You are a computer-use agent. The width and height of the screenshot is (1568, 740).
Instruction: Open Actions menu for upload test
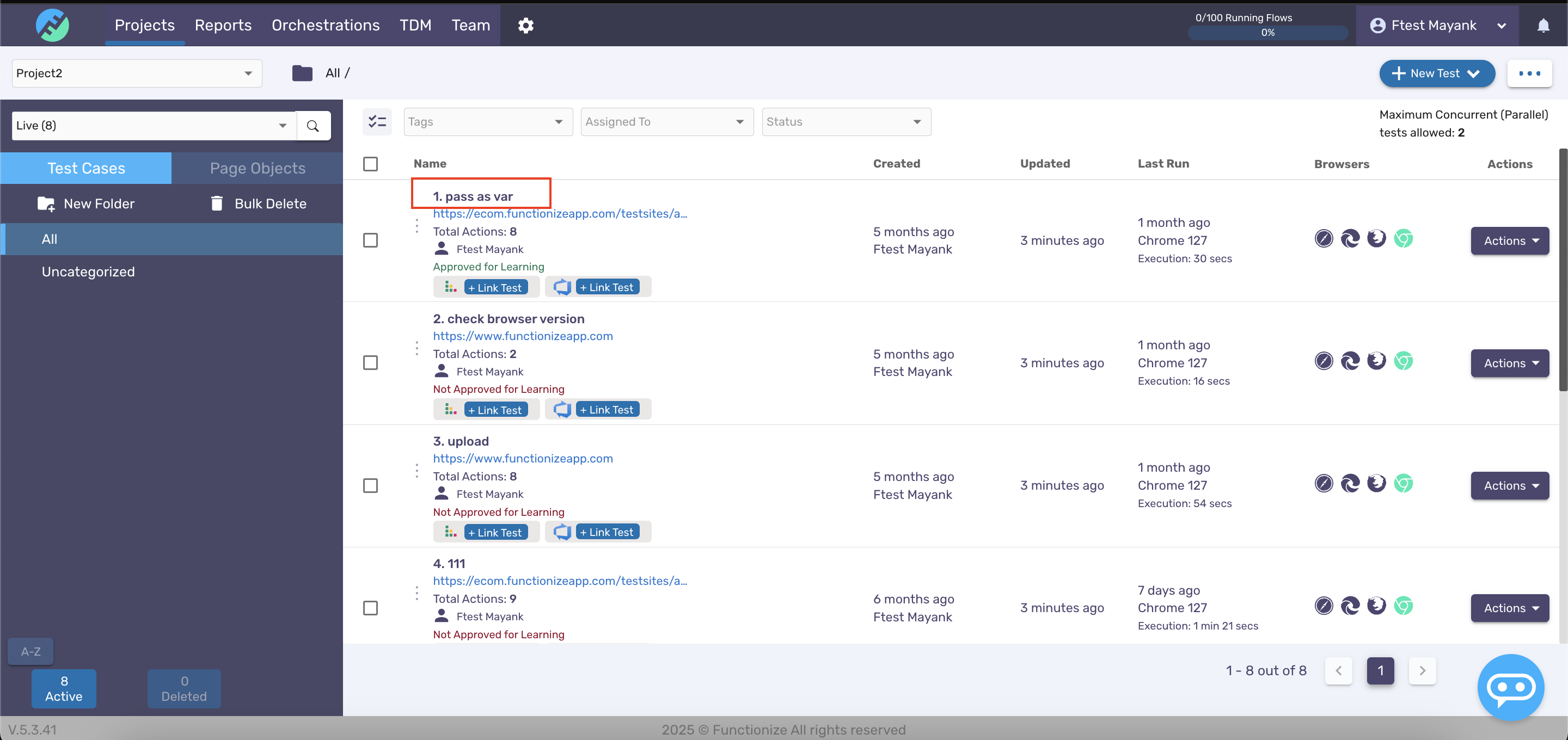coord(1510,485)
